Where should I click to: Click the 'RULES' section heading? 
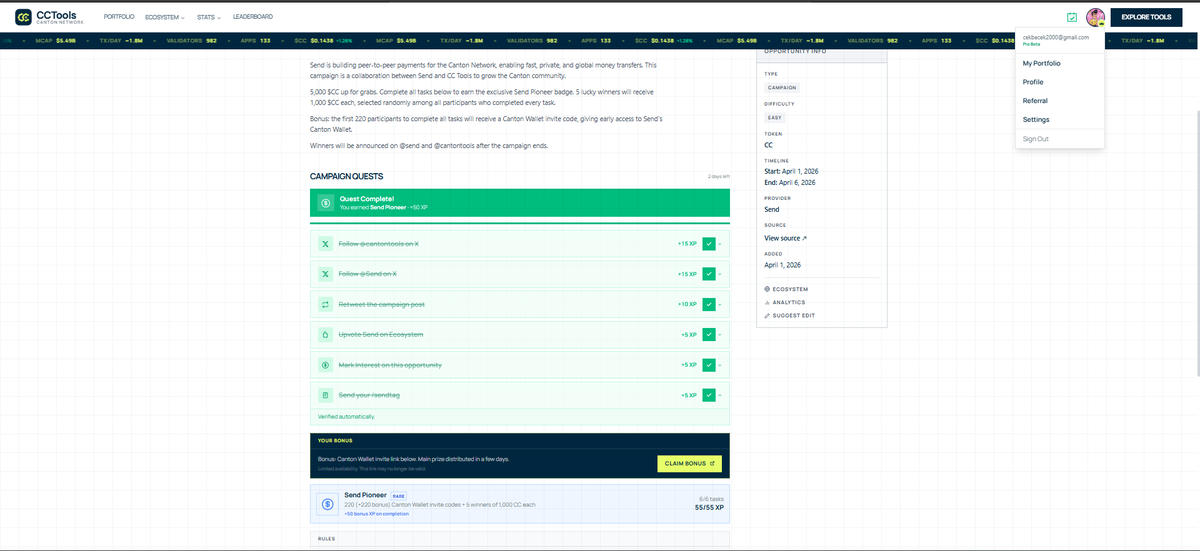point(326,538)
